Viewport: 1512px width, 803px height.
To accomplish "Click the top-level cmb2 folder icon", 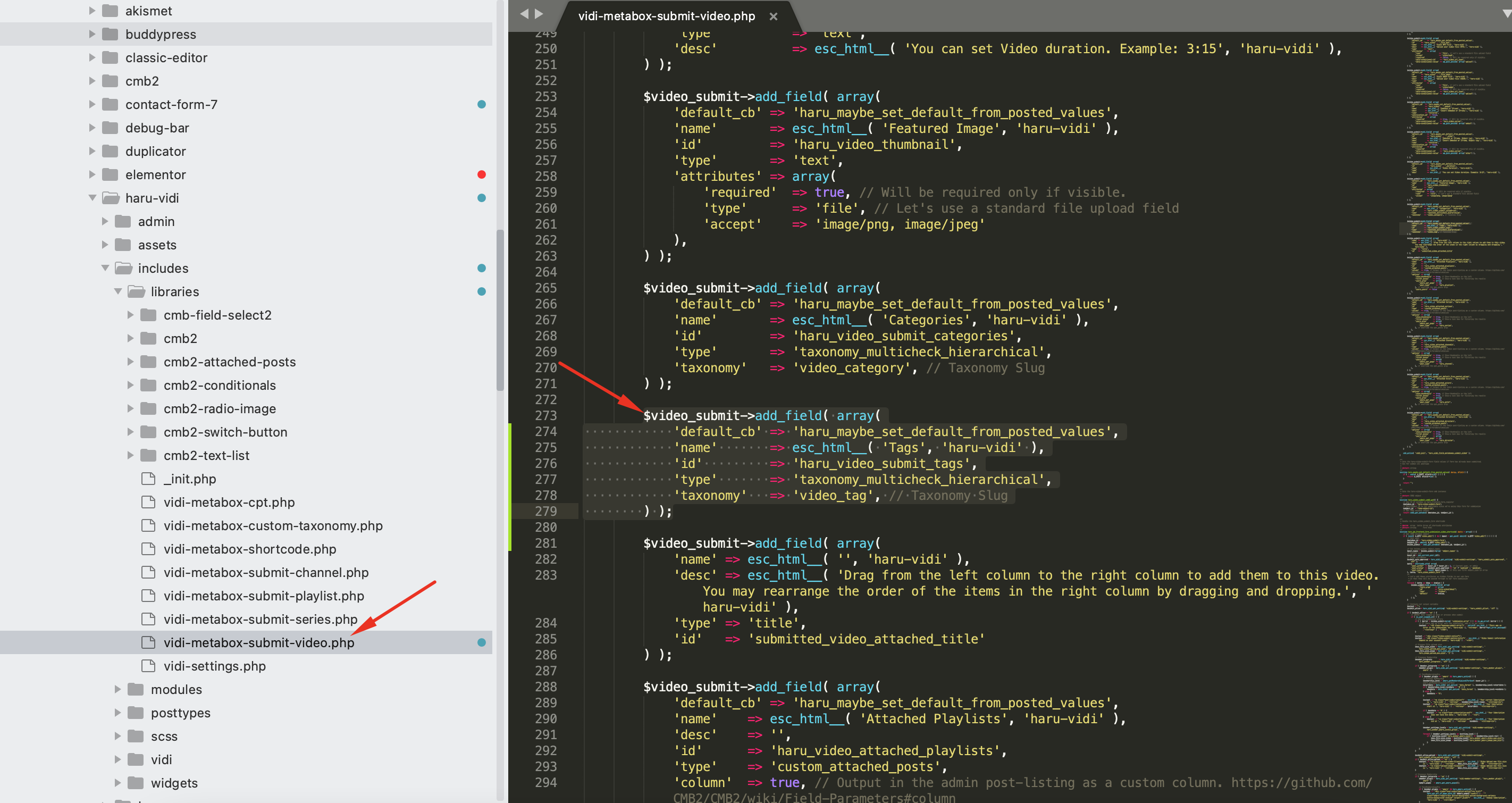I will click(x=110, y=81).
